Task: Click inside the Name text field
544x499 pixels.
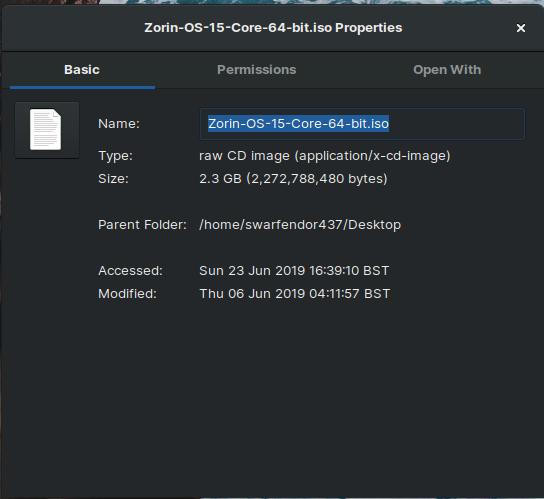Action: tap(362, 124)
